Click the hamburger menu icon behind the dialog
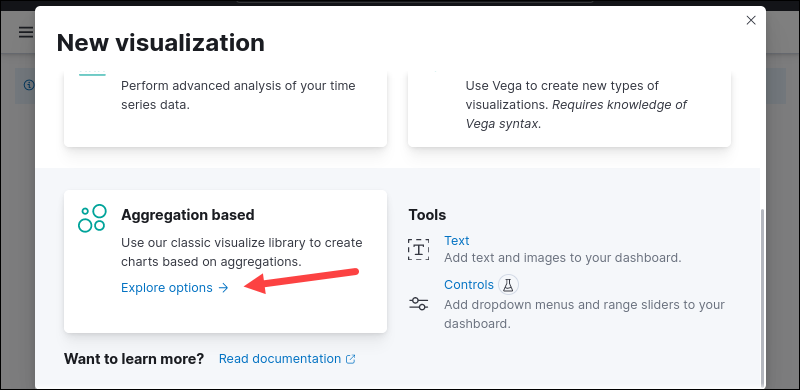Screen dimensions: 800x390 [x=26, y=33]
